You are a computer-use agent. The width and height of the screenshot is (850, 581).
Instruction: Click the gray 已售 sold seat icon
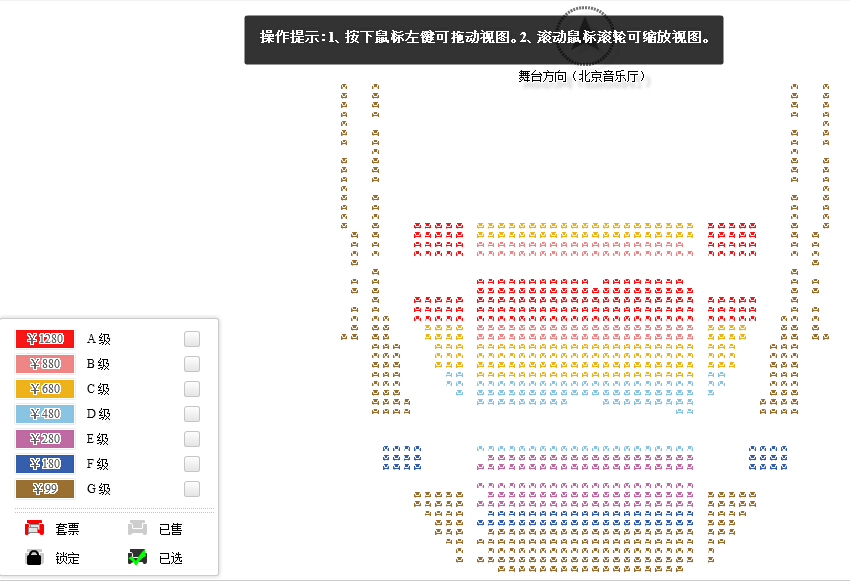pyautogui.click(x=138, y=527)
